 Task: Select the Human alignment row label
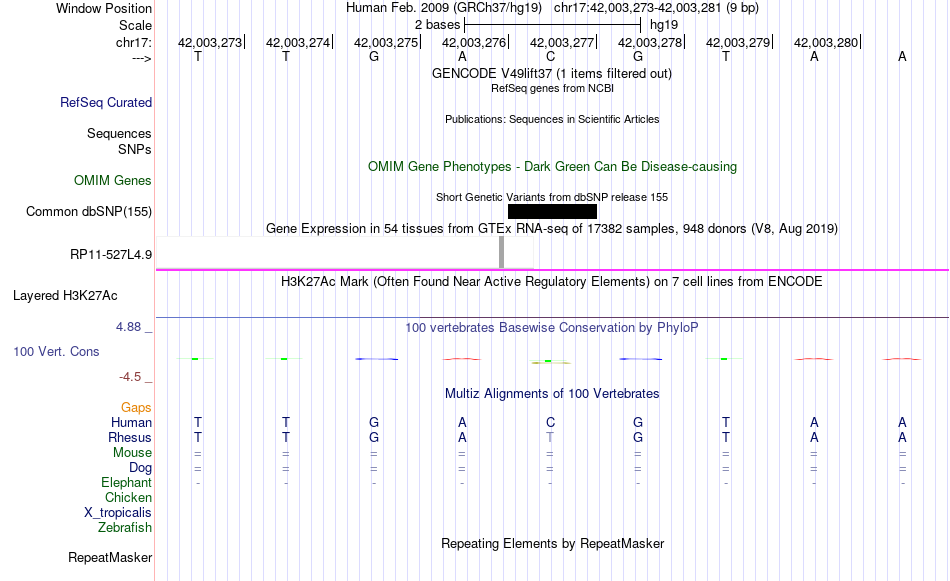click(131, 422)
